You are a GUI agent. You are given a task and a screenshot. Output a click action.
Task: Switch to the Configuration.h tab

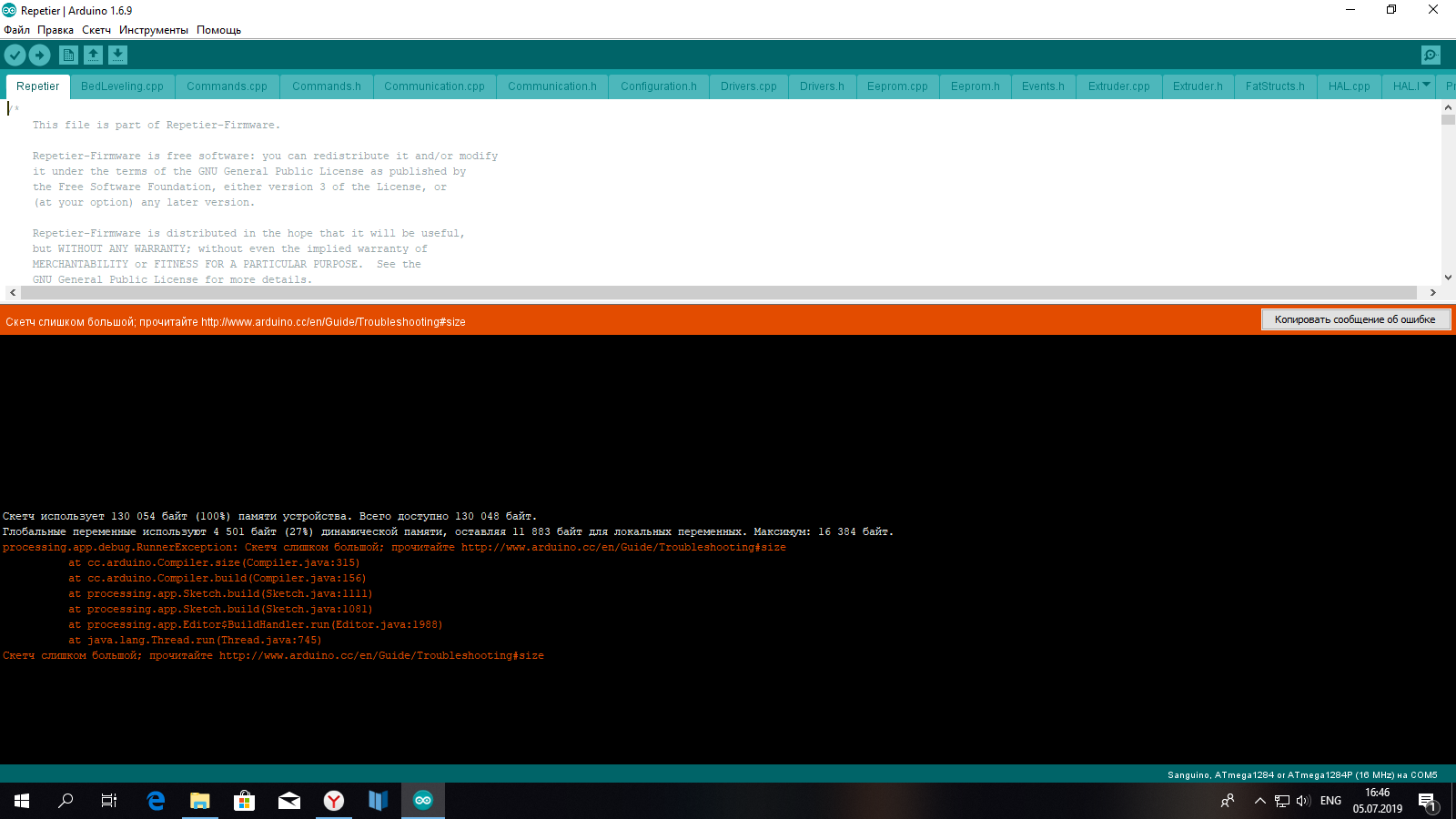tap(659, 86)
